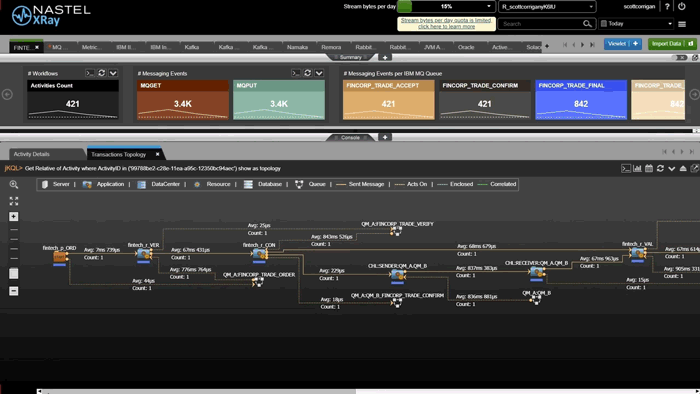
Task: Click the Viewlet add button
Action: tap(623, 44)
